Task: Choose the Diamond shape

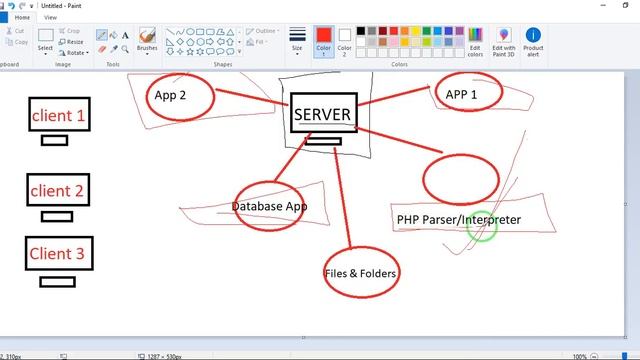Action: click(180, 42)
